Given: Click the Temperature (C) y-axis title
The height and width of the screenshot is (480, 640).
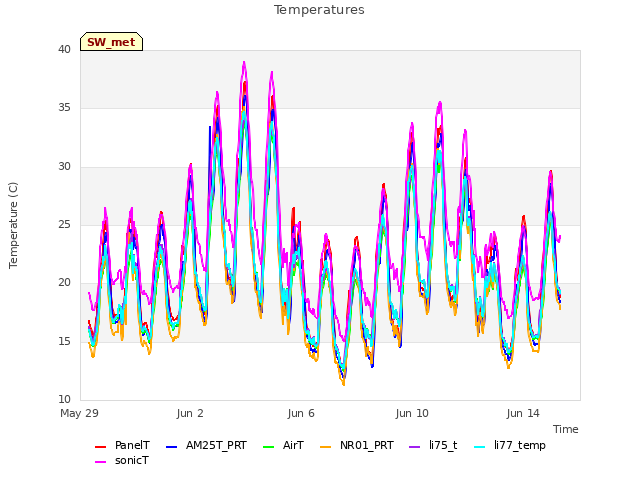Looking at the screenshot, I should coord(13,225).
